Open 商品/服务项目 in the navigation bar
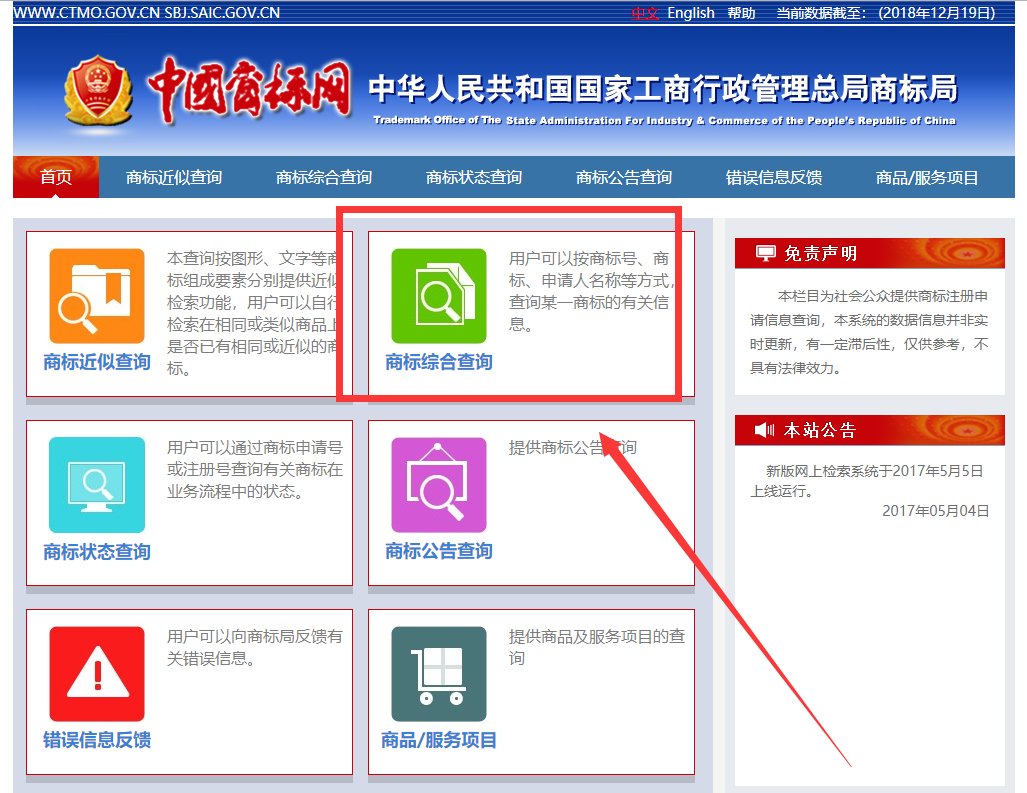Viewport: 1027px width, 793px height. coord(927,178)
